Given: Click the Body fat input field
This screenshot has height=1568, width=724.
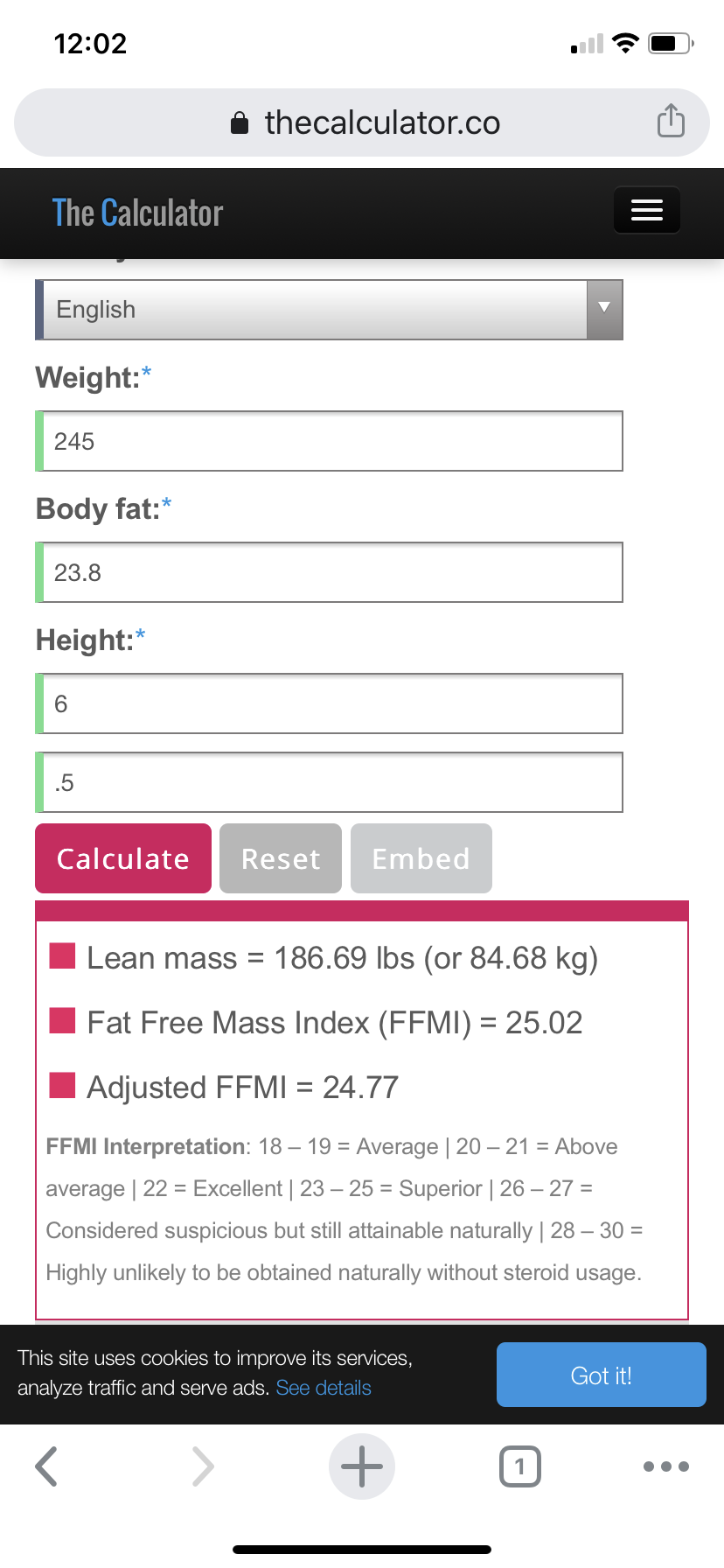Looking at the screenshot, I should click(331, 572).
